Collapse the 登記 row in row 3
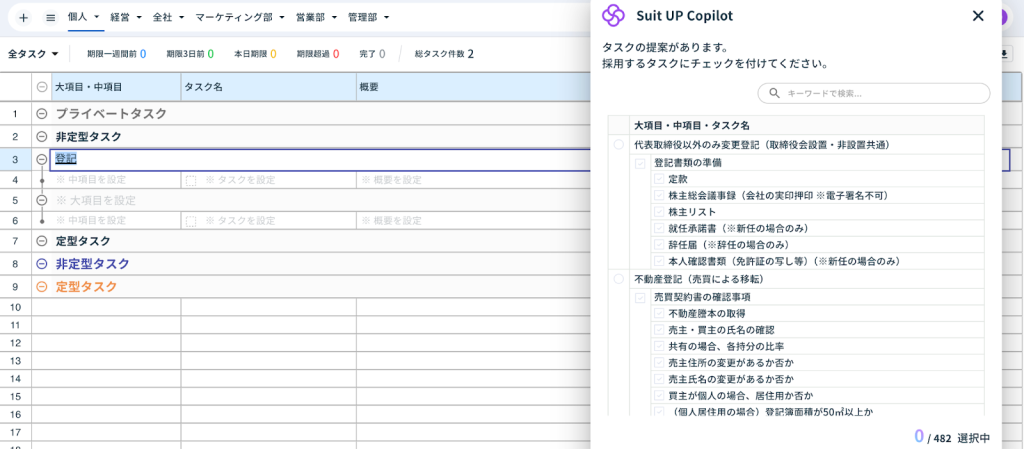This screenshot has height=449, width=1024. 41,159
